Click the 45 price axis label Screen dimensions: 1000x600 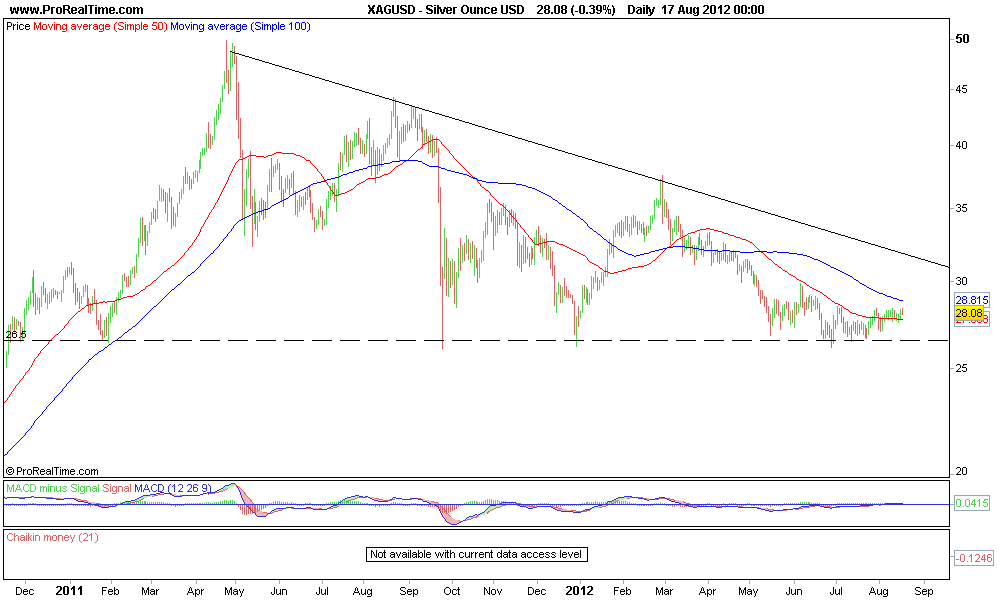961,89
